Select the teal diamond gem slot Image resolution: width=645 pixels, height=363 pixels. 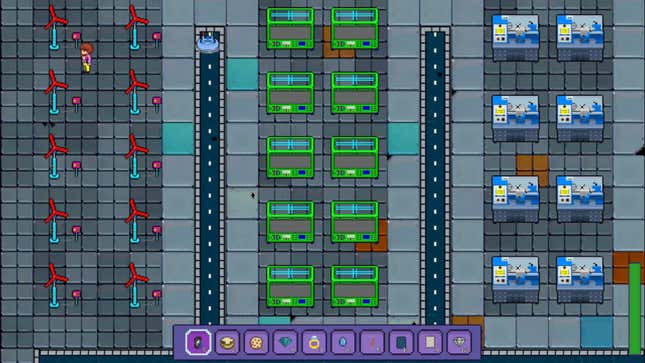point(285,342)
